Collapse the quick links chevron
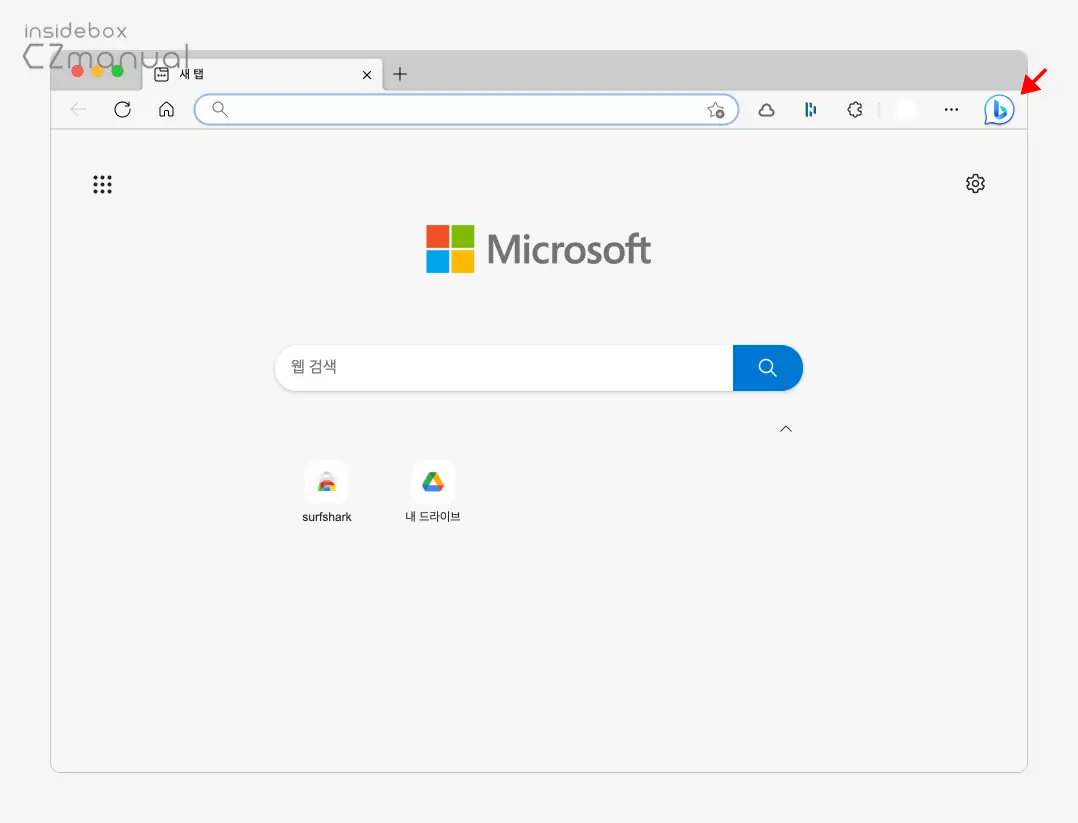 pos(786,429)
